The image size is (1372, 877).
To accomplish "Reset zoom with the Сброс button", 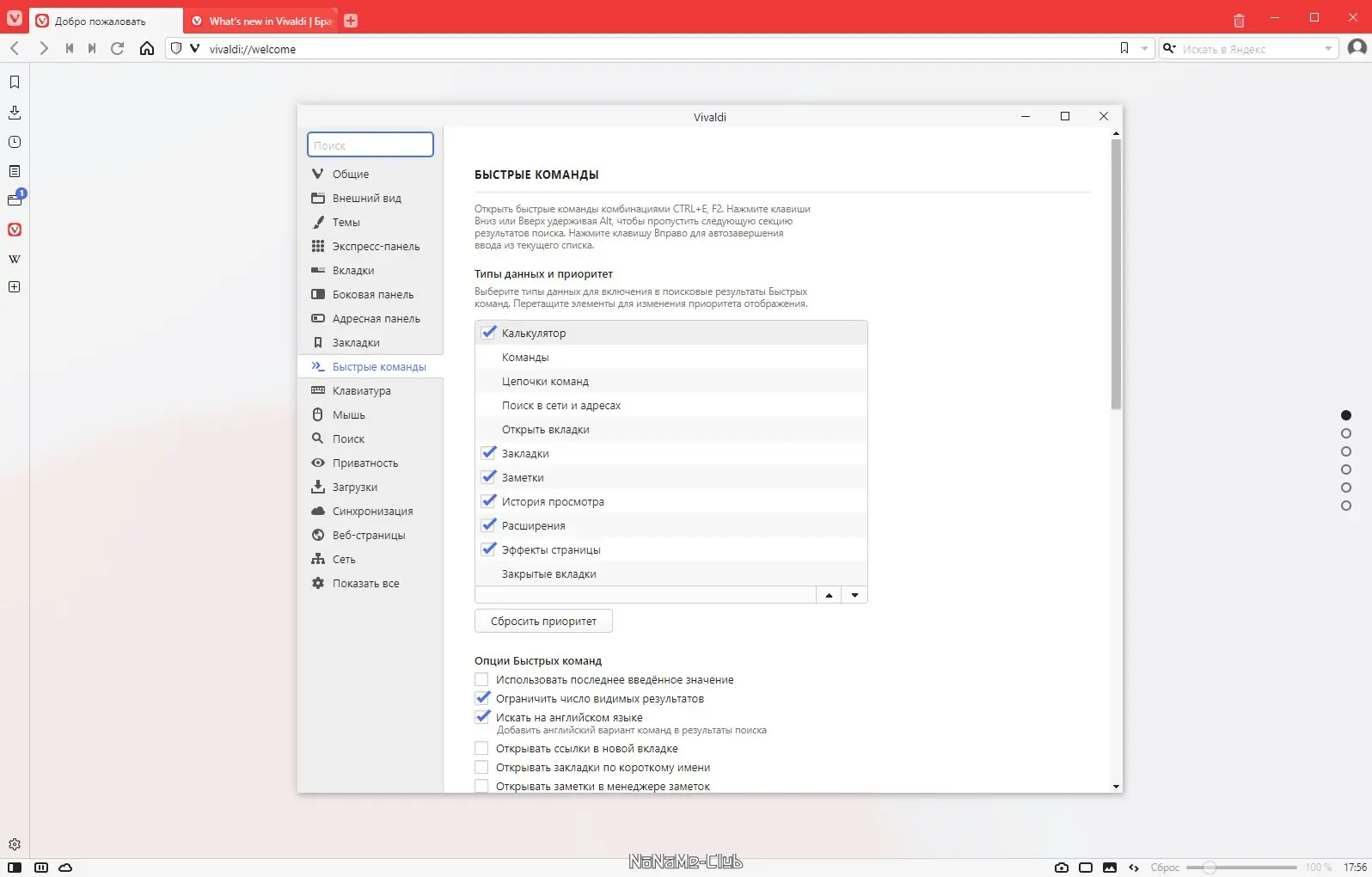I will pos(1165,868).
